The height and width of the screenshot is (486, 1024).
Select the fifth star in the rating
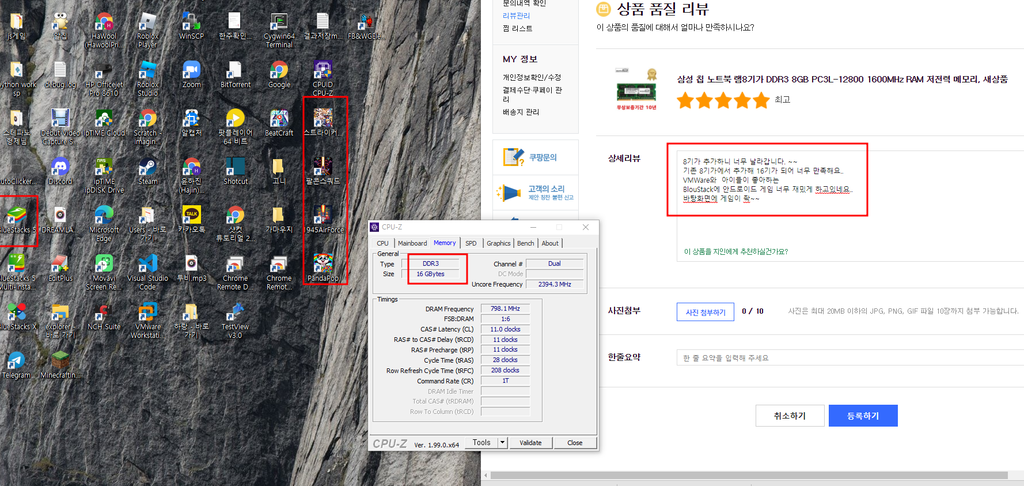tap(761, 101)
